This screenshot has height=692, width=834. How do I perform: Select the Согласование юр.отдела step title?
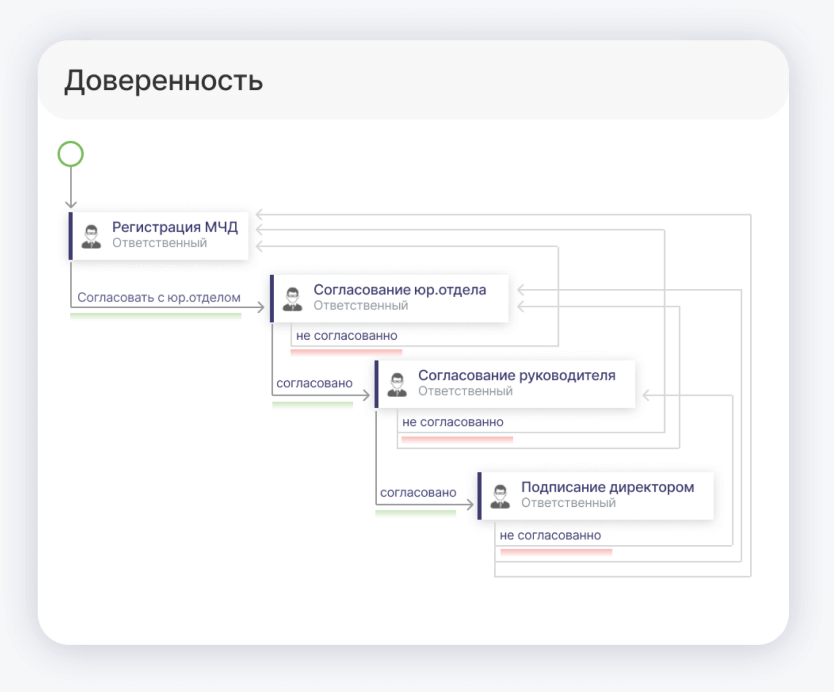[399, 290]
